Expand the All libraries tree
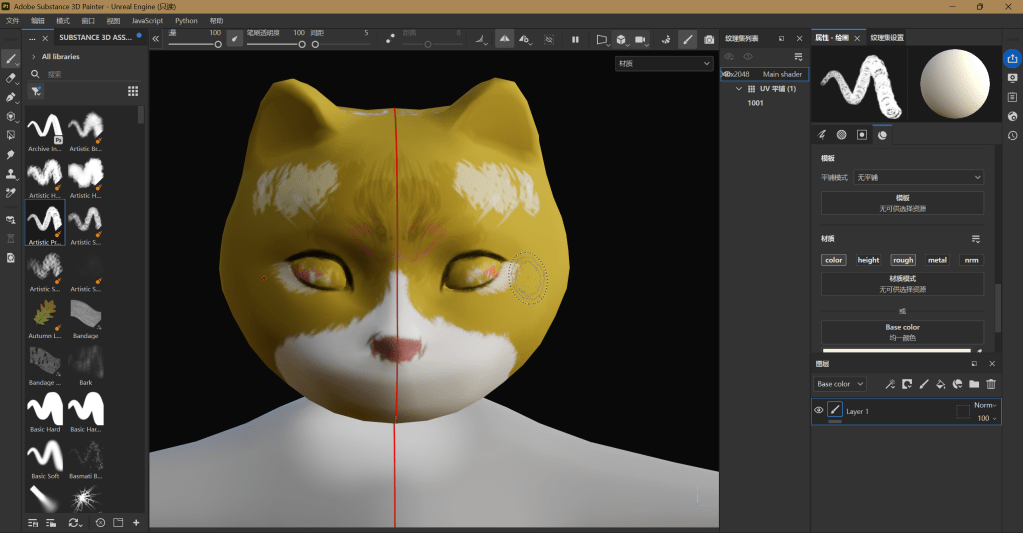 click(33, 57)
